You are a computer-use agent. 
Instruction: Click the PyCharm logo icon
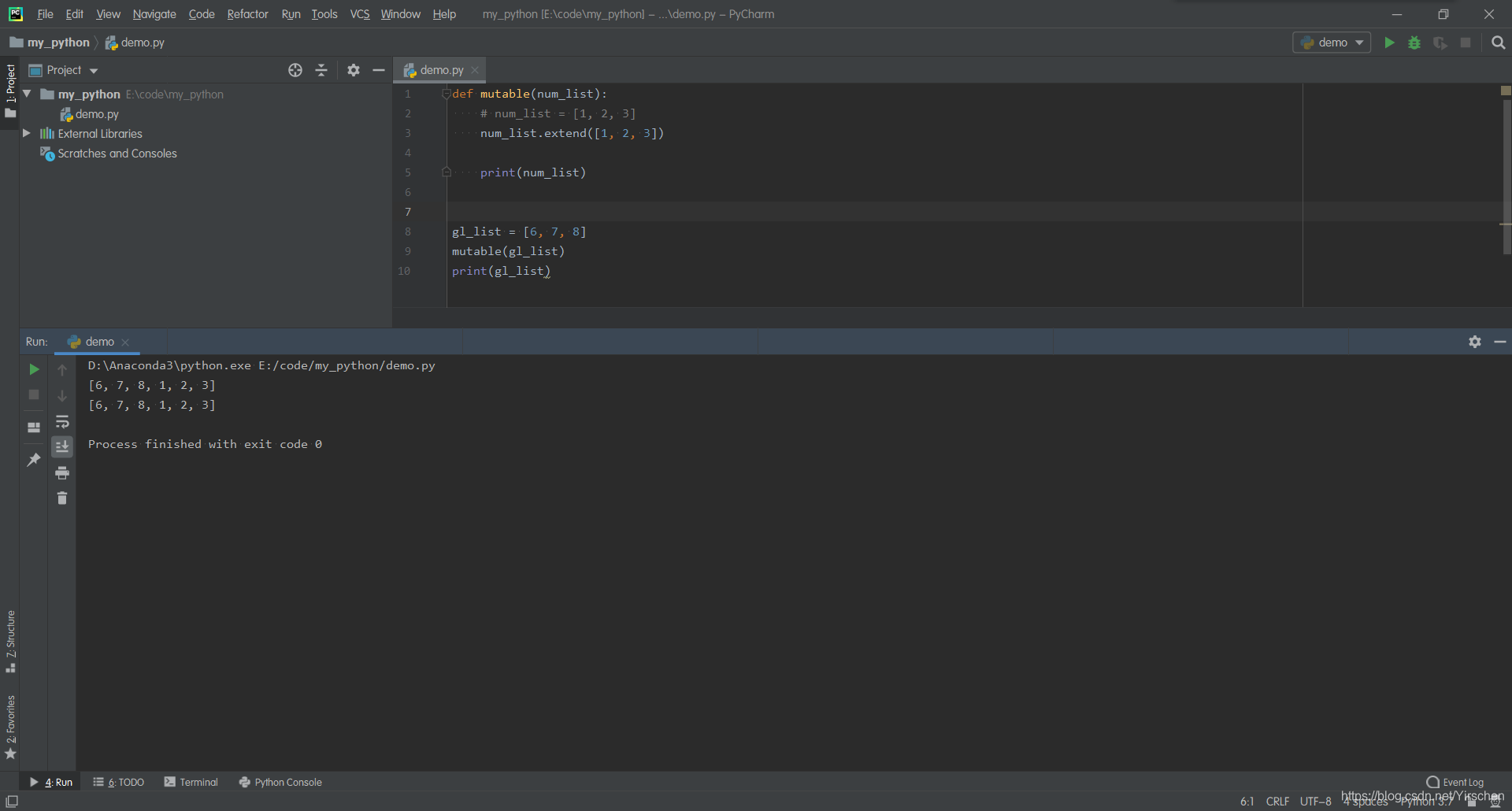click(x=15, y=14)
